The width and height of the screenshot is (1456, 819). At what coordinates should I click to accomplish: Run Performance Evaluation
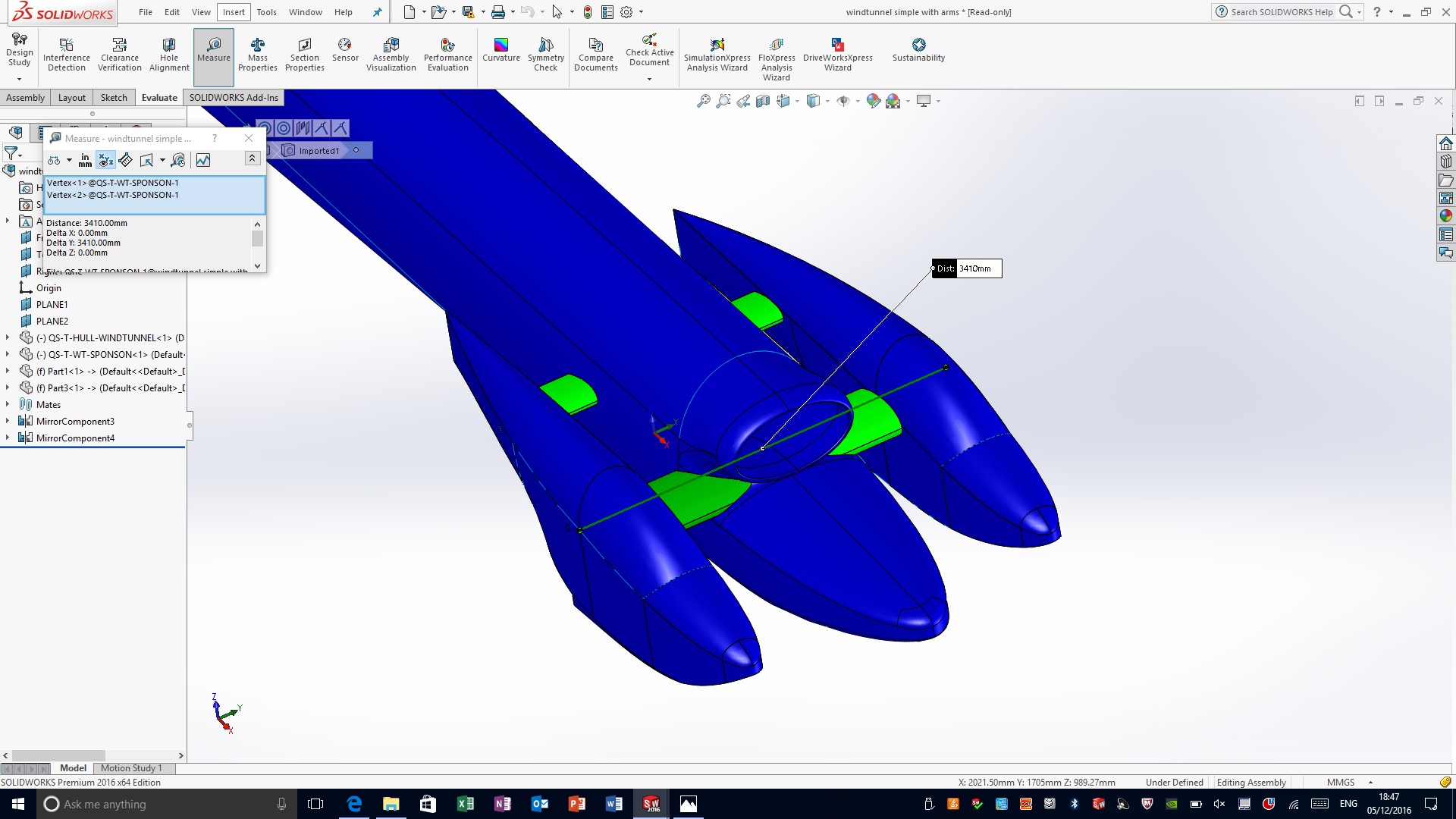click(x=448, y=55)
